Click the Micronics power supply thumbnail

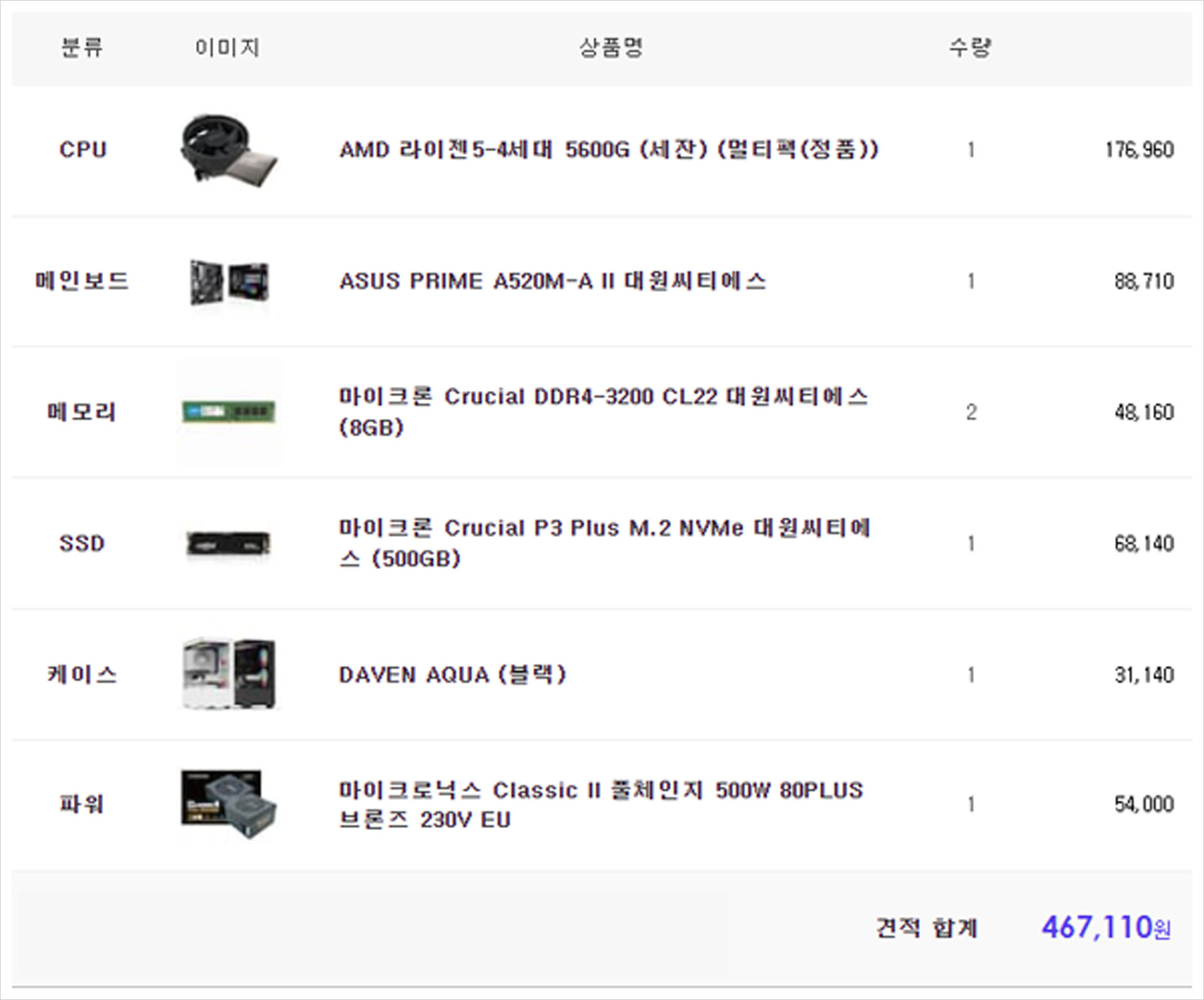click(230, 804)
